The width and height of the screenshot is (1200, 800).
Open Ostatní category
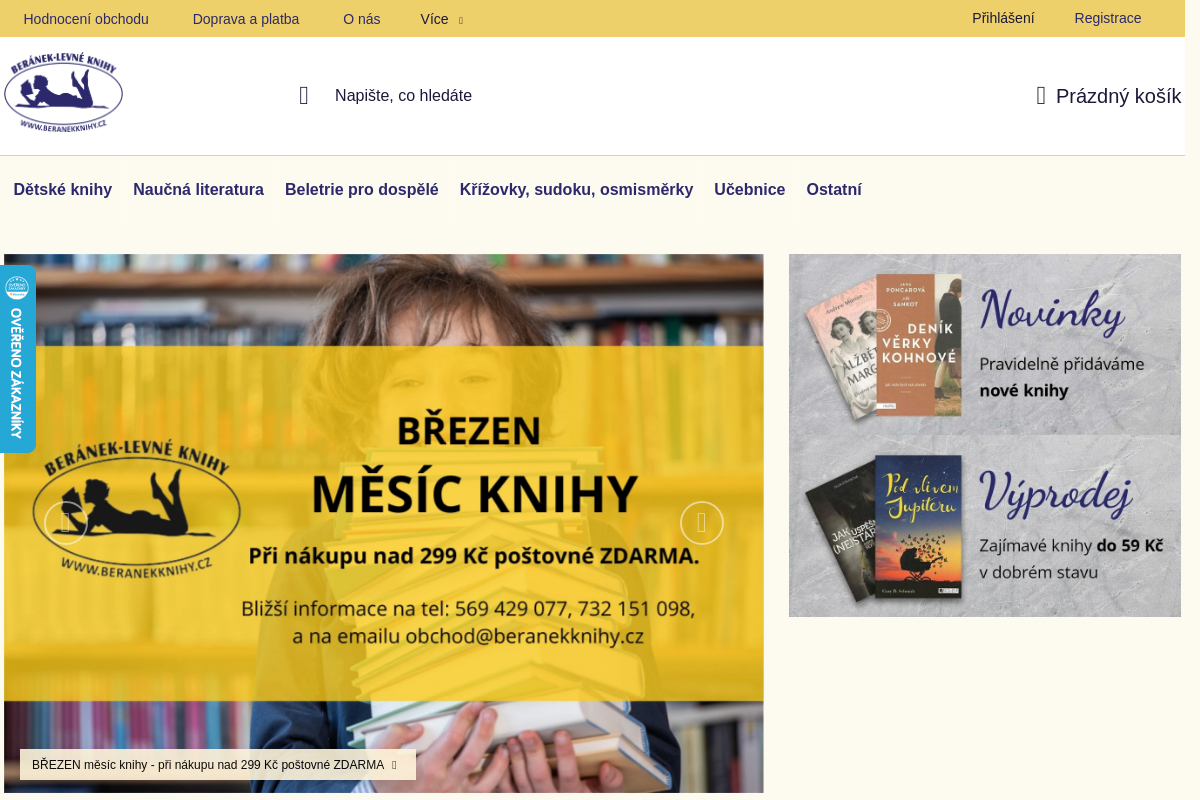pyautogui.click(x=834, y=190)
